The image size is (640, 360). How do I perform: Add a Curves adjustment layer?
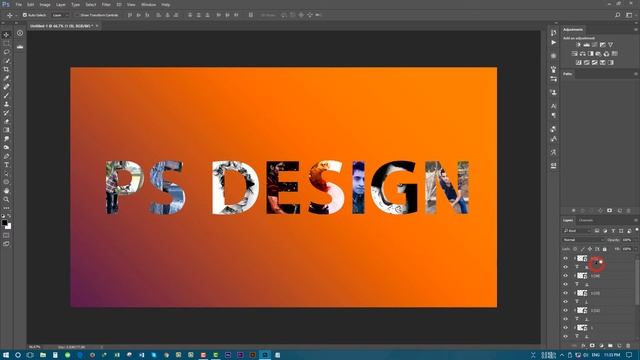pyautogui.click(x=594, y=44)
